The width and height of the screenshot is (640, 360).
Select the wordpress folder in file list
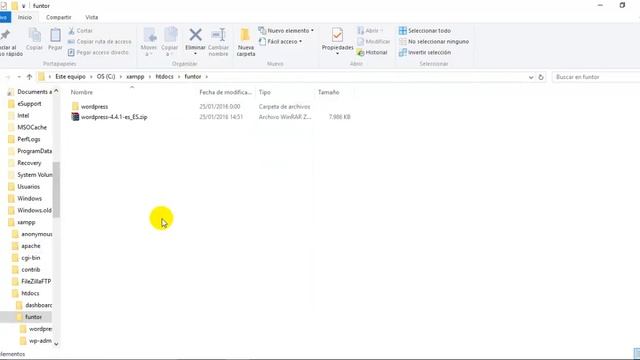[x=94, y=107]
